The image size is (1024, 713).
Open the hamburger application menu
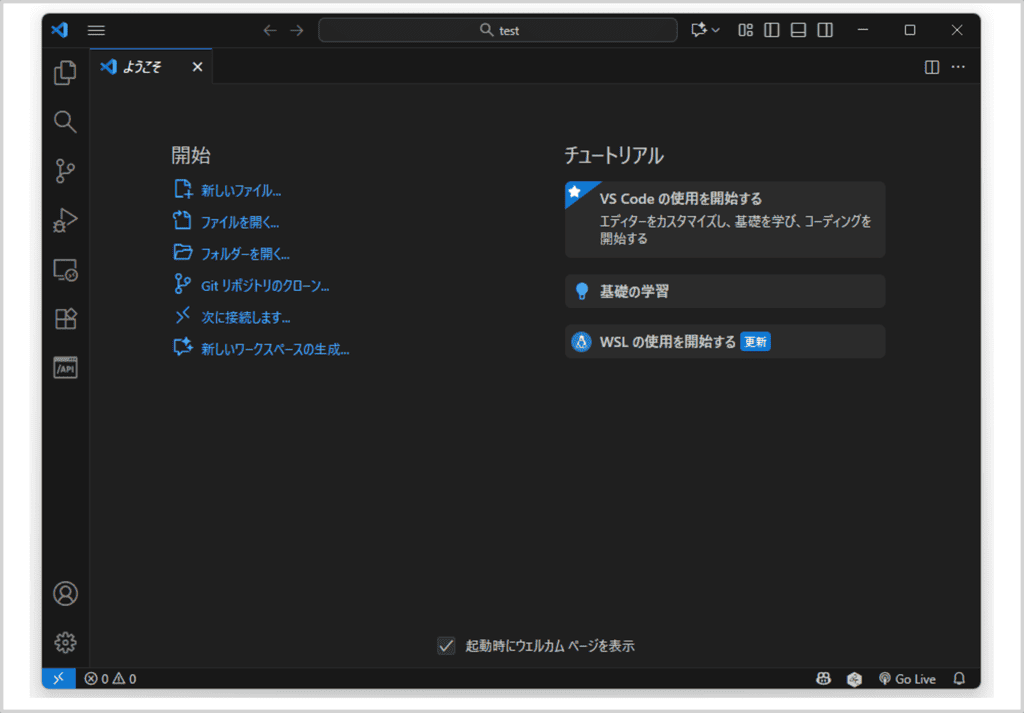click(96, 30)
